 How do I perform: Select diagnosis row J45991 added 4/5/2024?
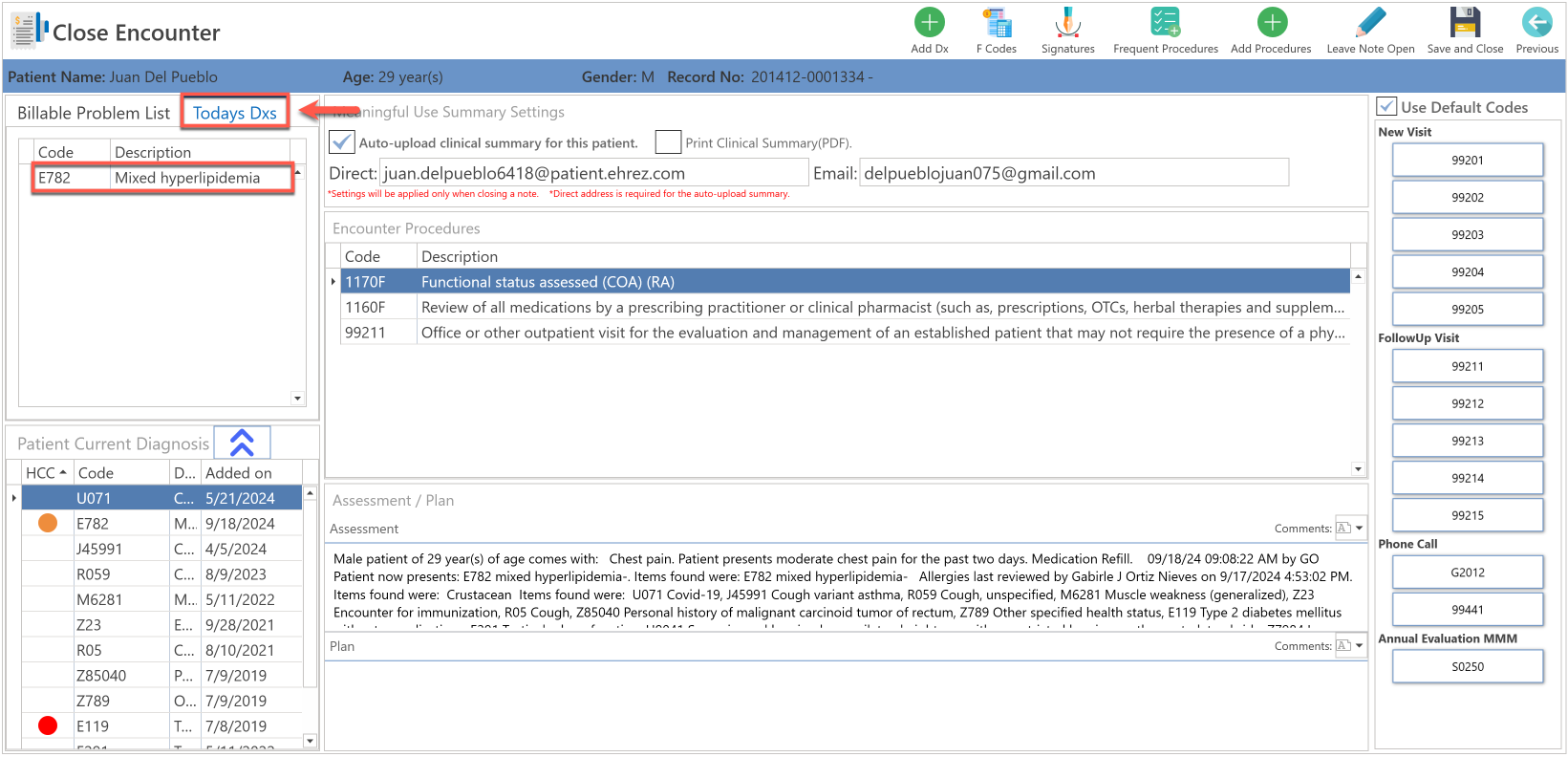[162, 549]
